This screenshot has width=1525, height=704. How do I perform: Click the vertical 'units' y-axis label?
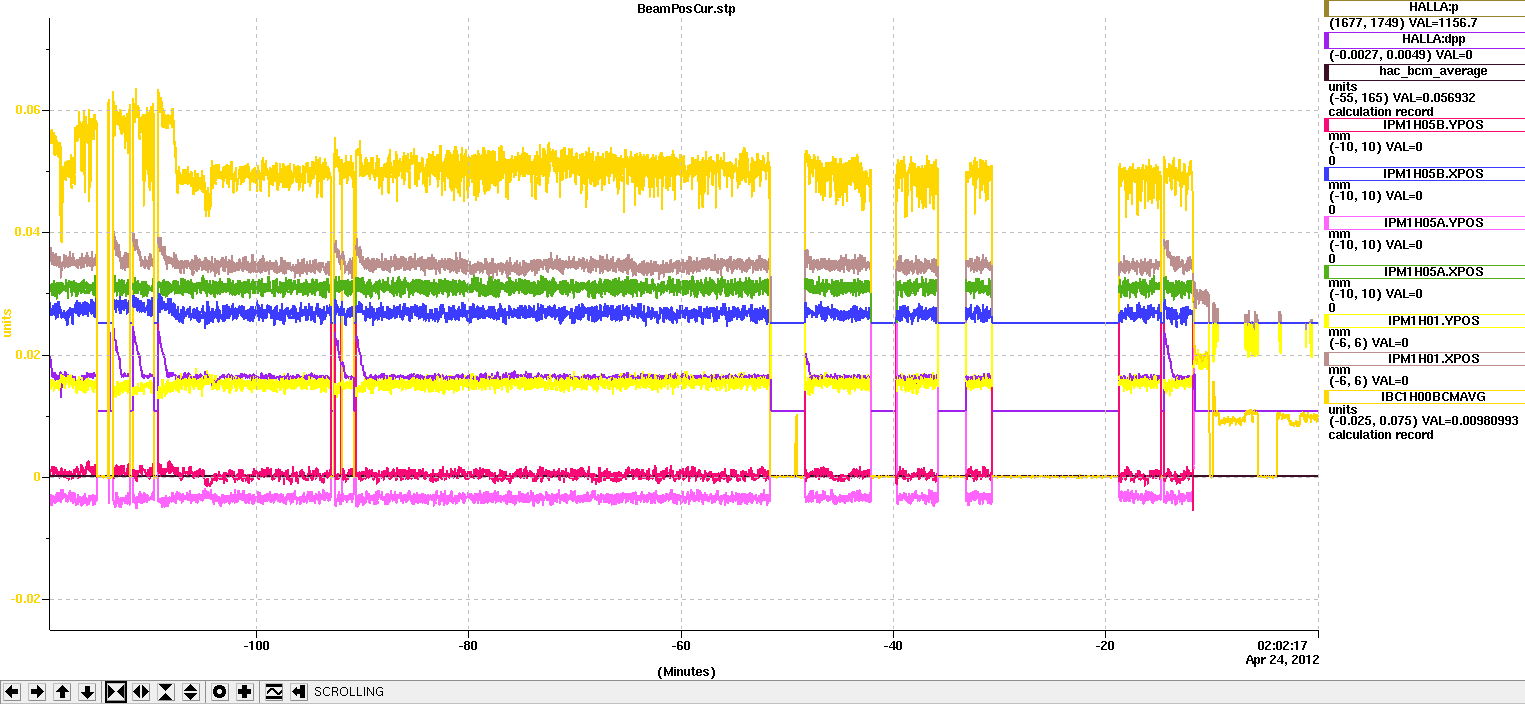point(8,322)
